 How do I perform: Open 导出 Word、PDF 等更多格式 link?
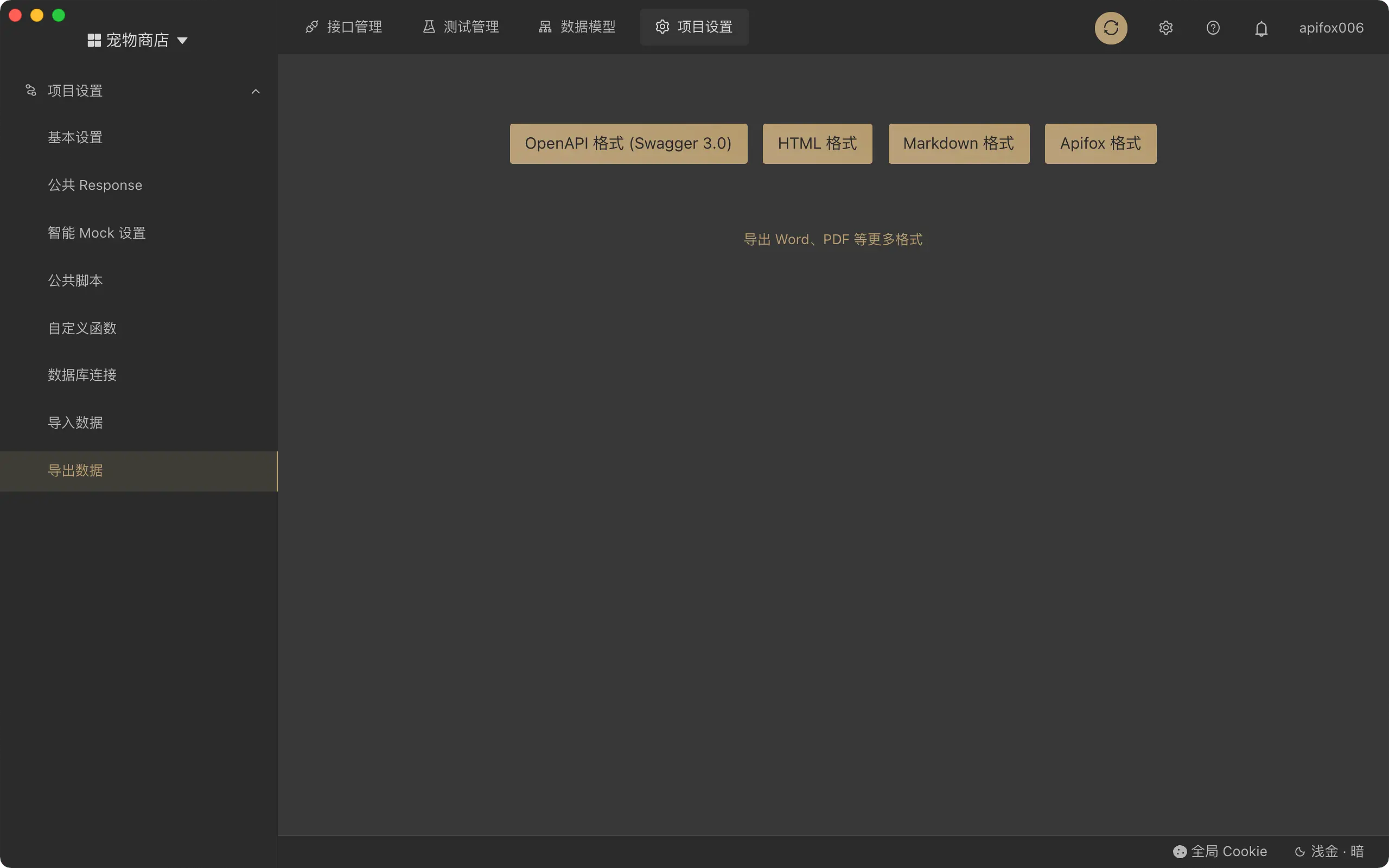pyautogui.click(x=833, y=239)
